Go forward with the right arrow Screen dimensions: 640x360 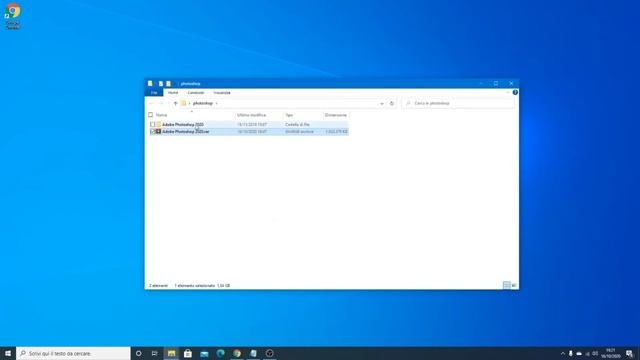[x=161, y=104]
